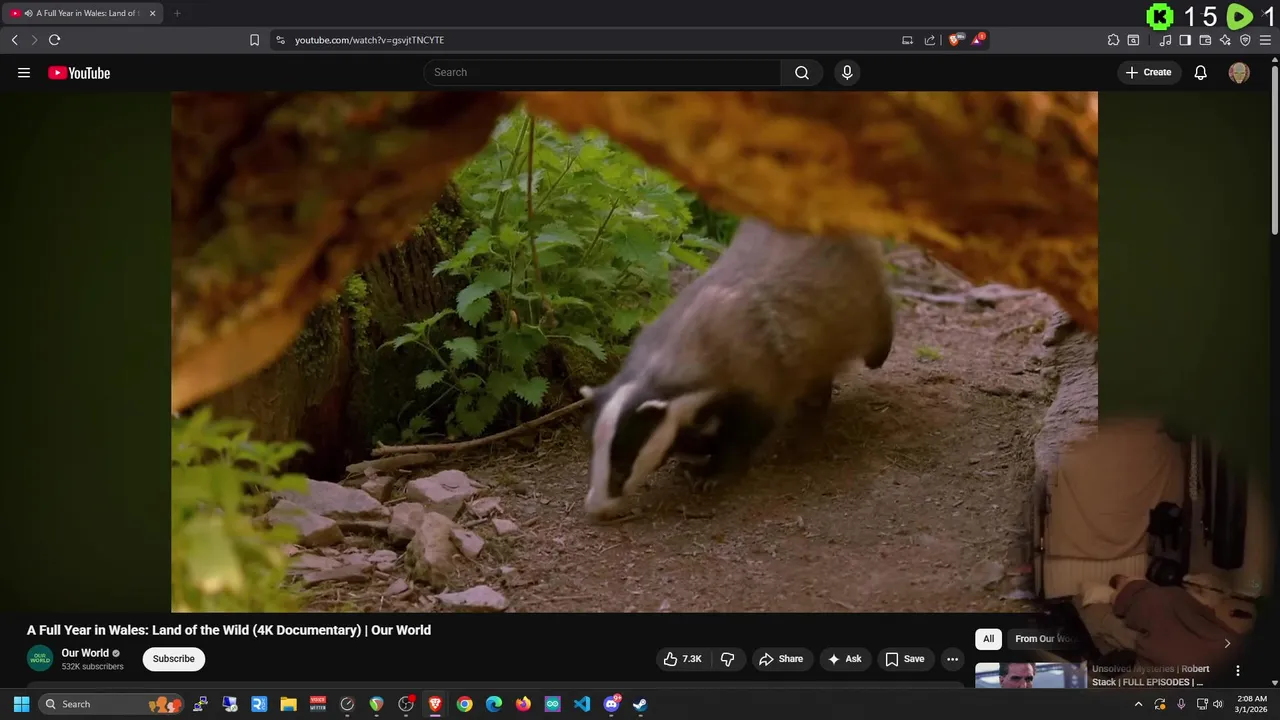Open the browser main menu
This screenshot has height=720, width=1280.
pos(1265,40)
